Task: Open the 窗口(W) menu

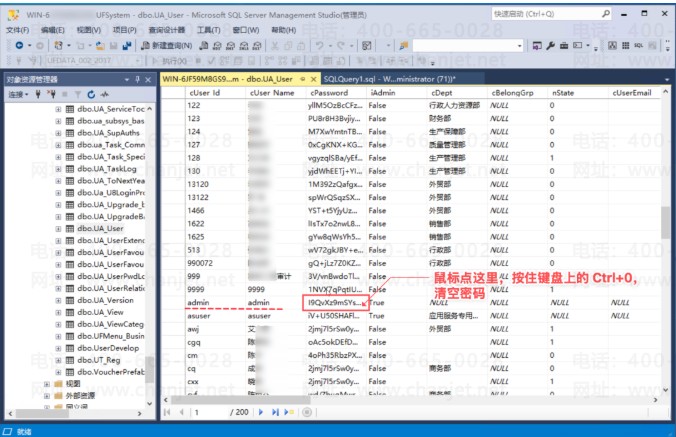Action: pos(246,30)
